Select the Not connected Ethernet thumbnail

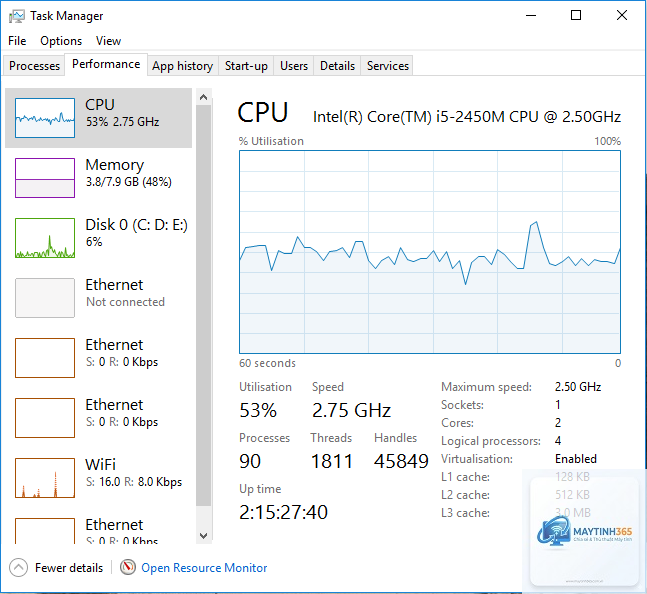pyautogui.click(x=45, y=298)
